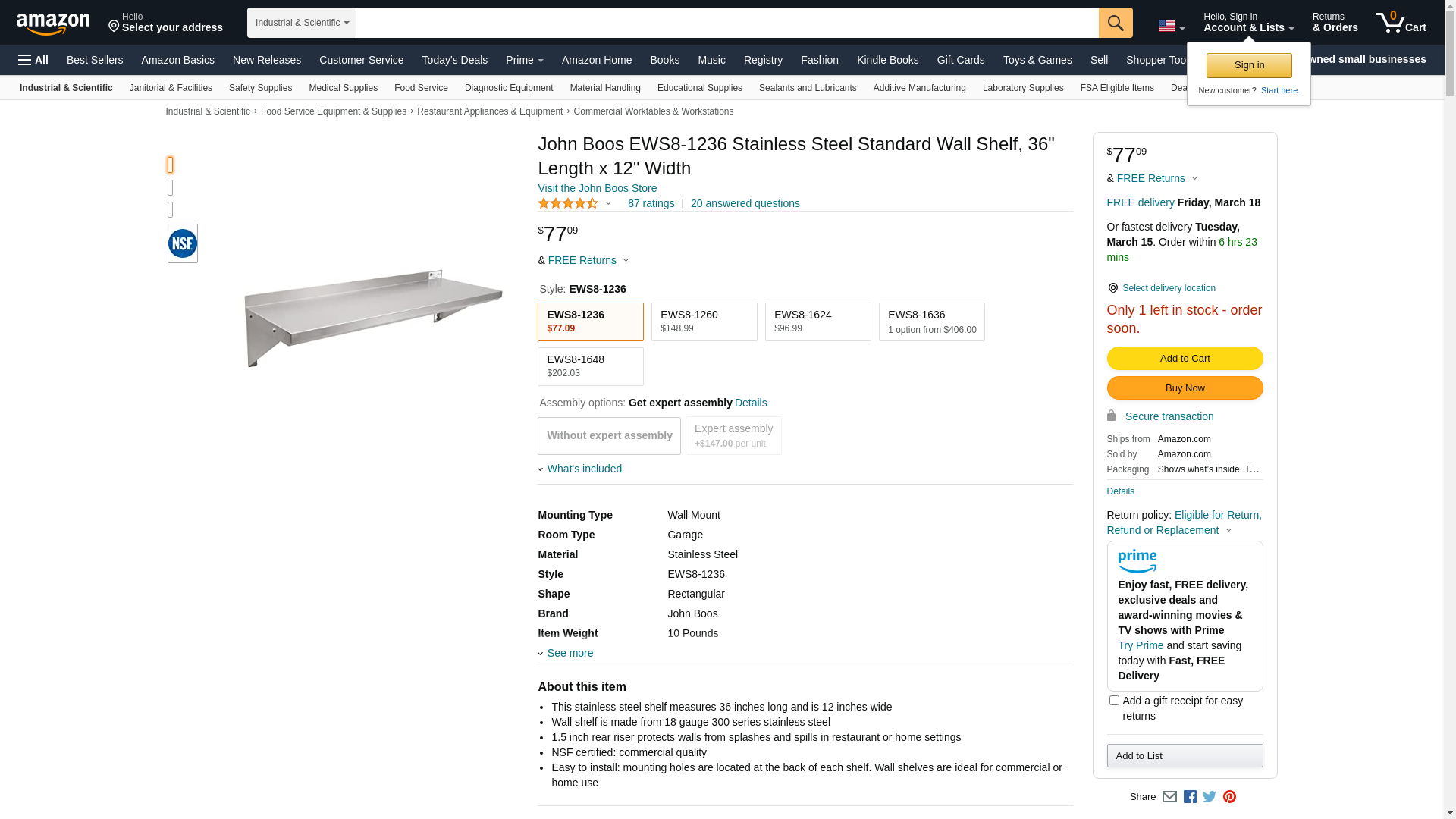Click the search magnifier button
This screenshot has width=1456, height=819.
(1116, 23)
